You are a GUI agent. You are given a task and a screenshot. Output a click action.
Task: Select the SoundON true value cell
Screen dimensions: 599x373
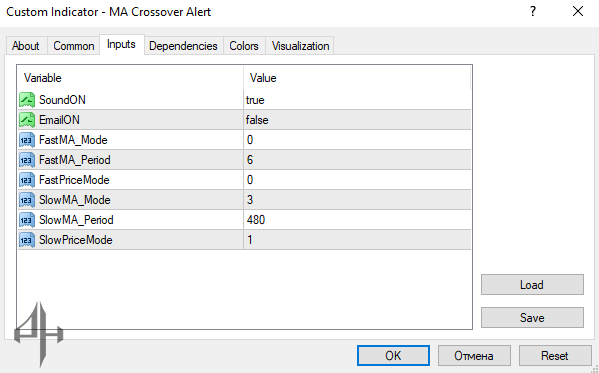point(357,100)
